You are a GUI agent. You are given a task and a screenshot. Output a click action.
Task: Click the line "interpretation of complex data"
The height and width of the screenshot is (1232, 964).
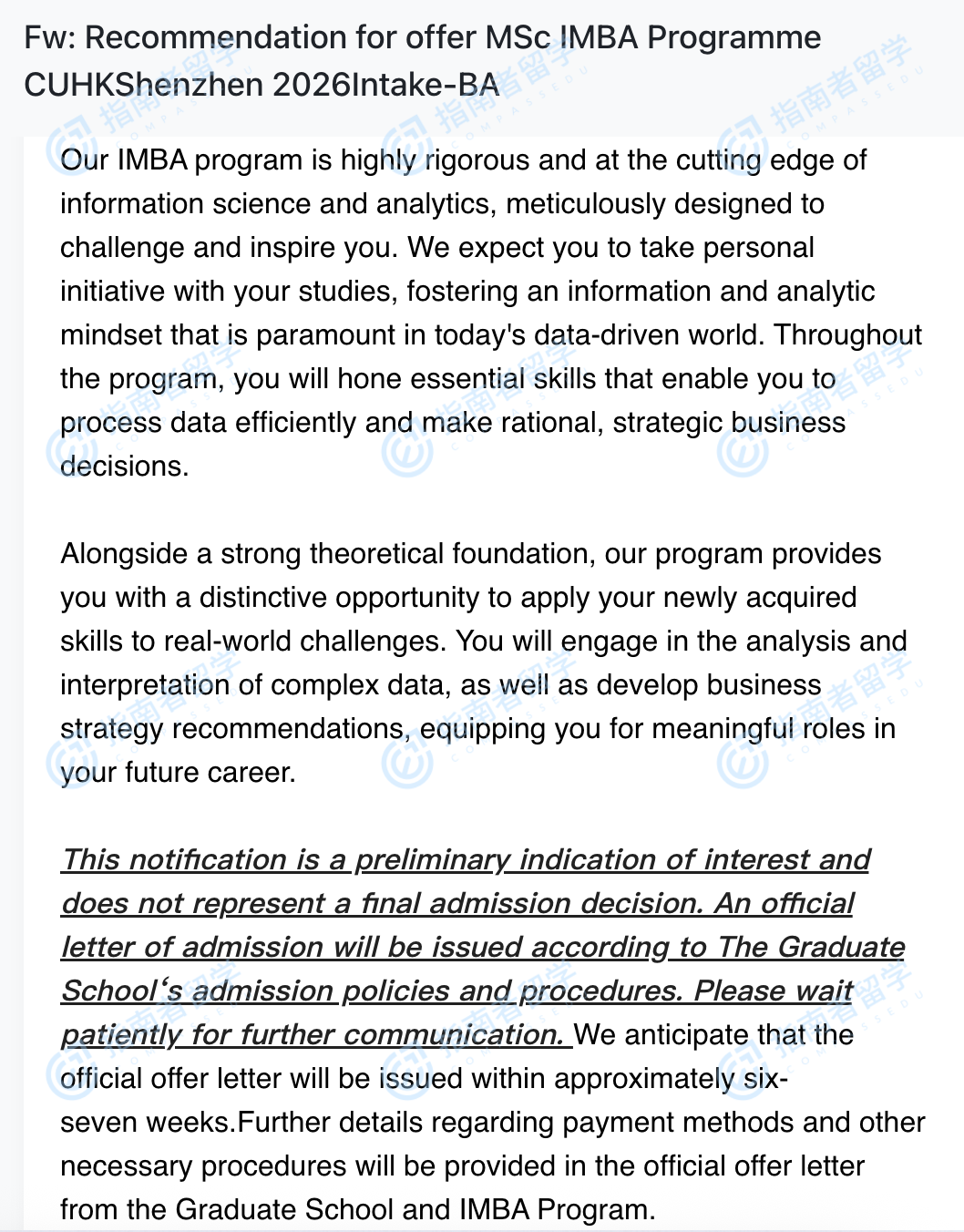coord(256,685)
